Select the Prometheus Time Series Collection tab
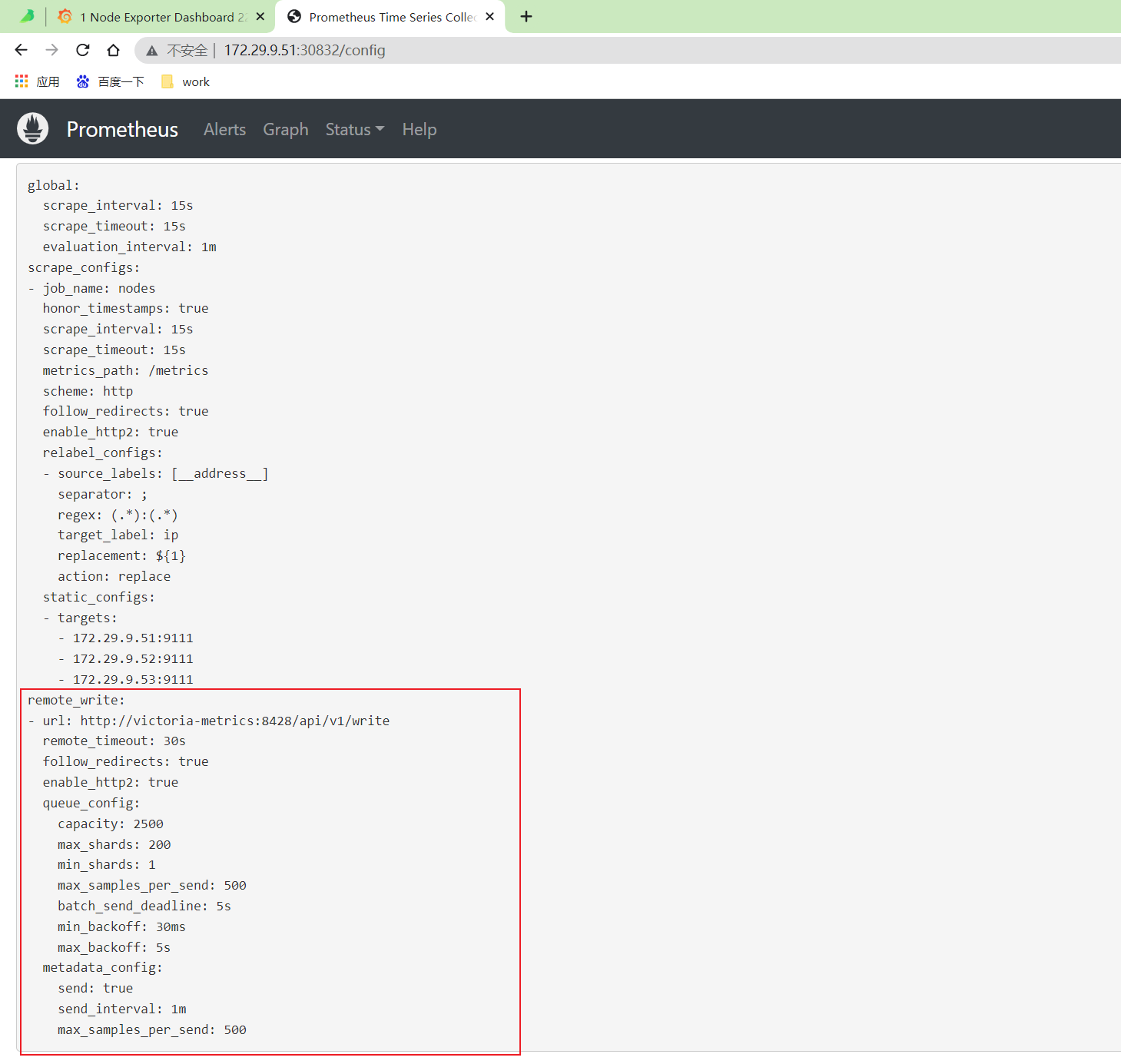 coord(392,17)
